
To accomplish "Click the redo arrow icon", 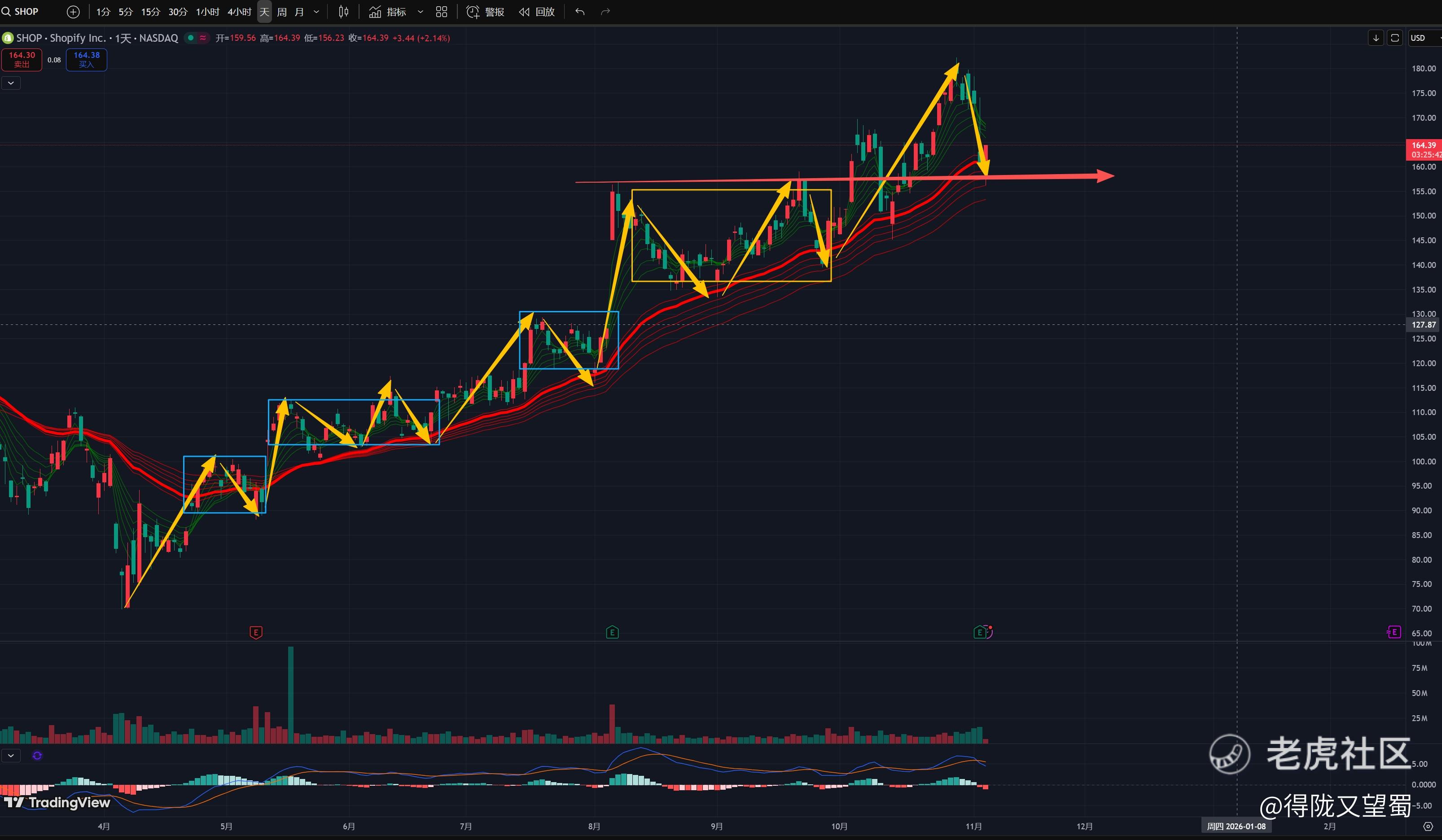I will 605,12.
